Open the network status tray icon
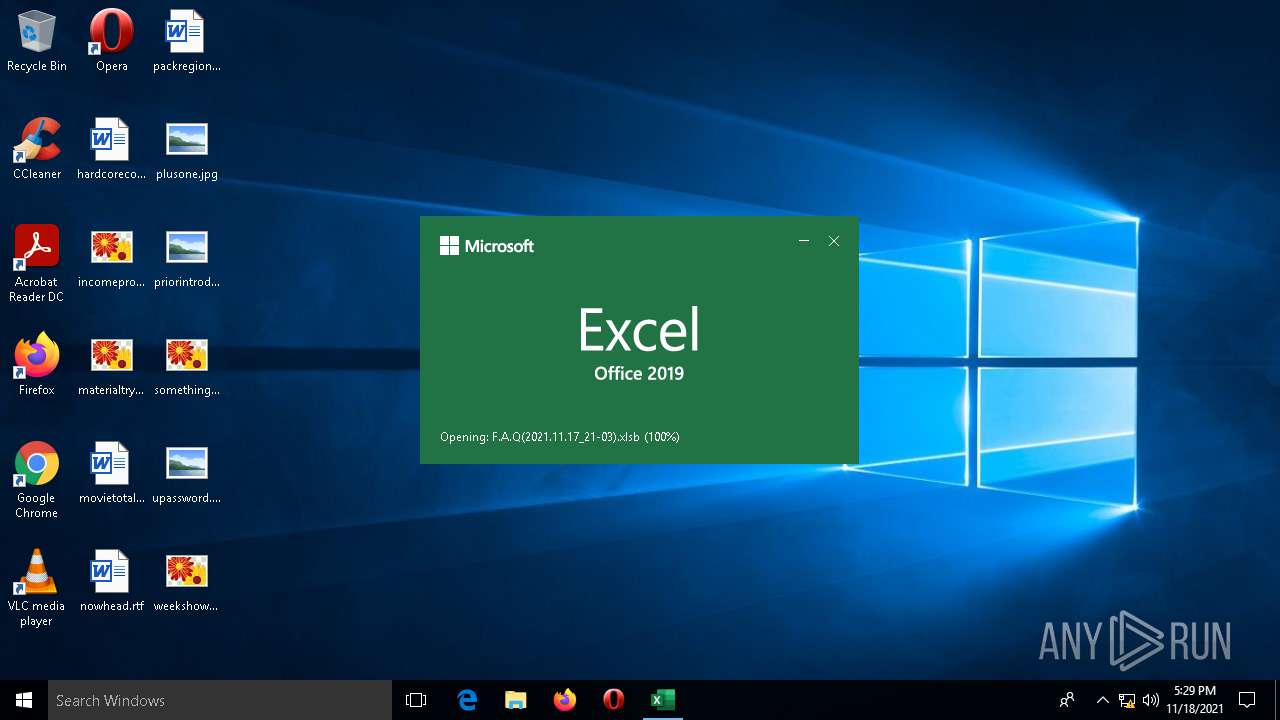 pyautogui.click(x=1127, y=700)
